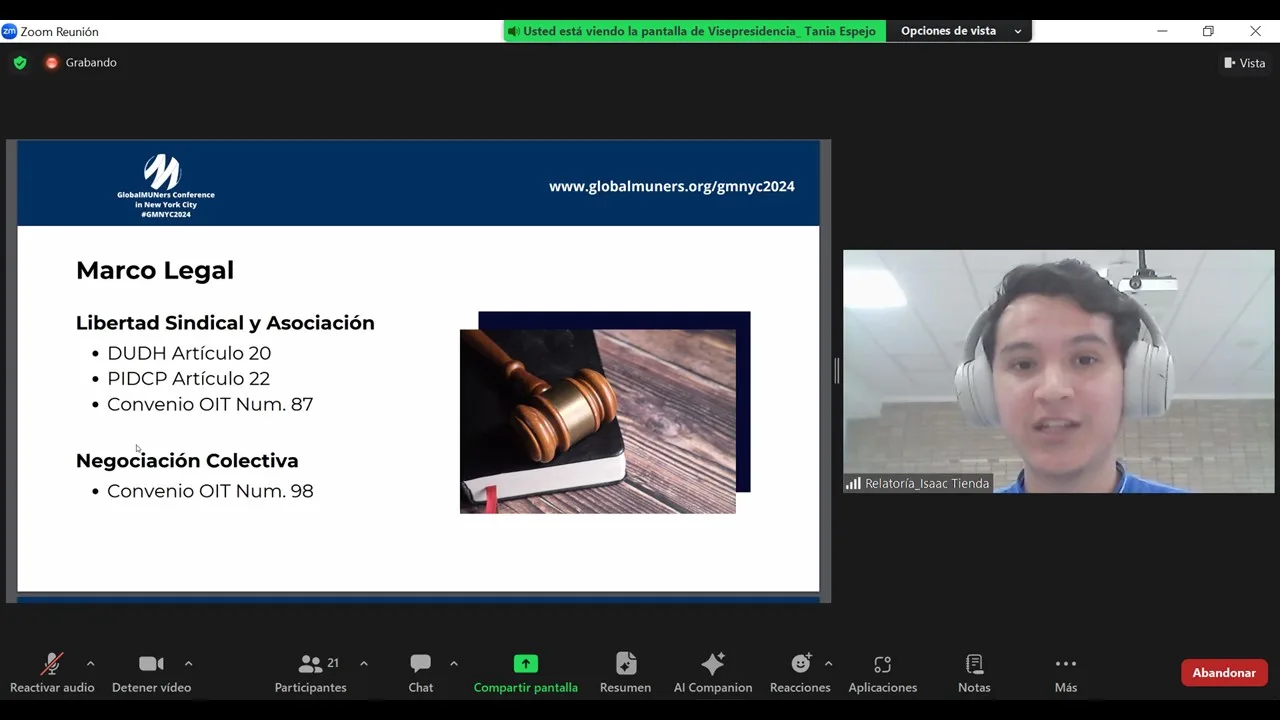Open the Más overflow menu

point(1065,673)
